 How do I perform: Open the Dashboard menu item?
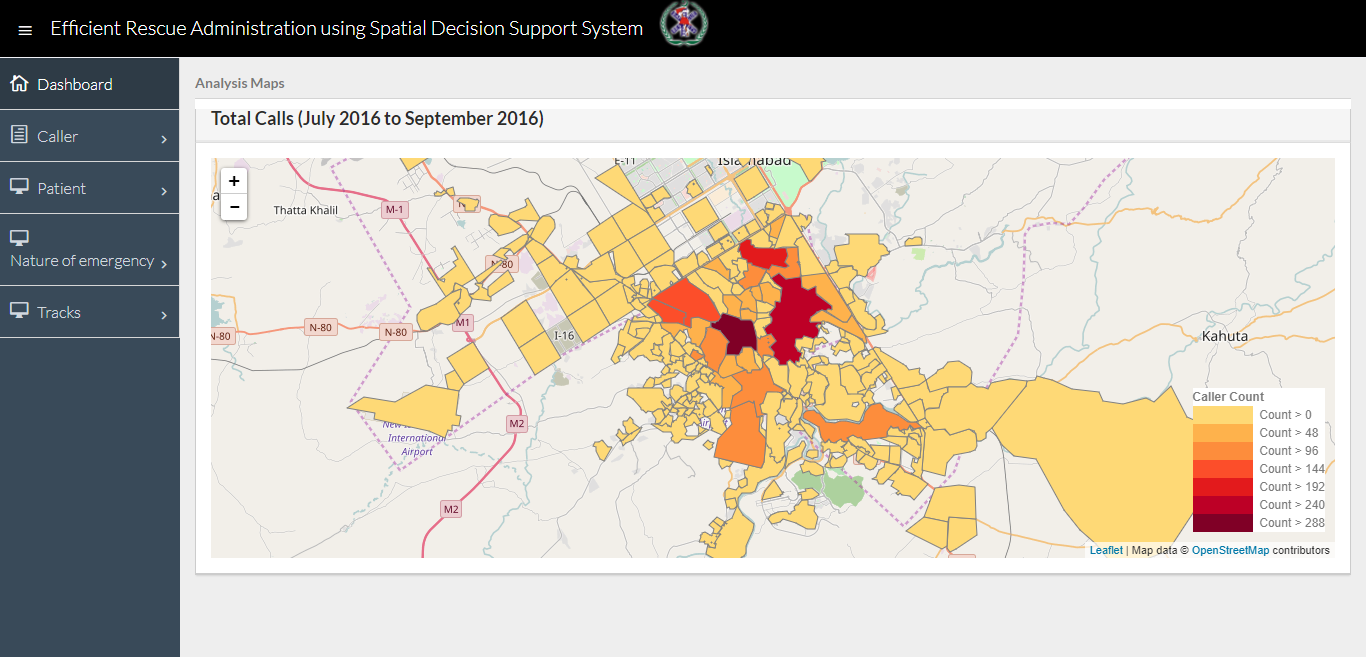tap(90, 84)
